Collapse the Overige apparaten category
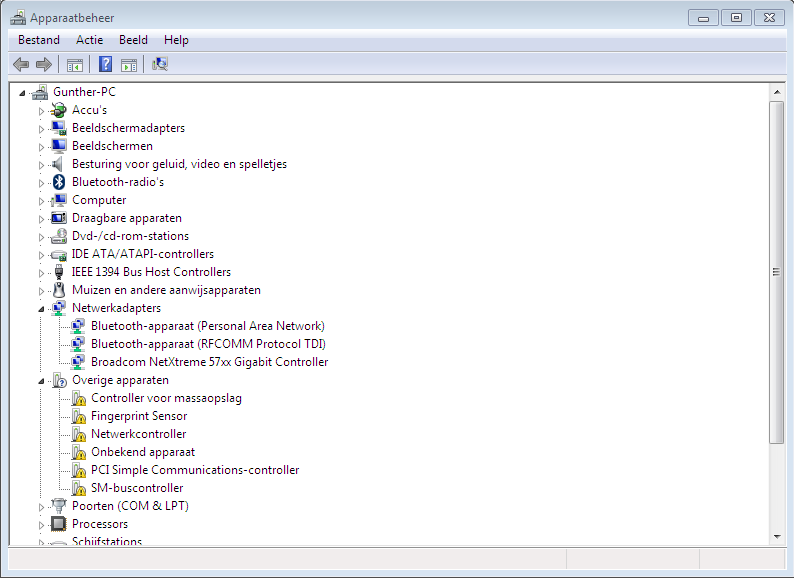 click(42, 381)
